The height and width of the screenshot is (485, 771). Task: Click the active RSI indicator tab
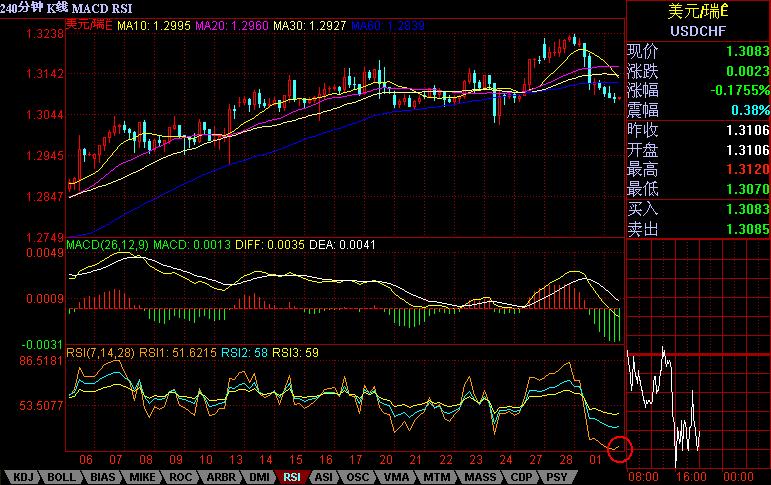[292, 477]
